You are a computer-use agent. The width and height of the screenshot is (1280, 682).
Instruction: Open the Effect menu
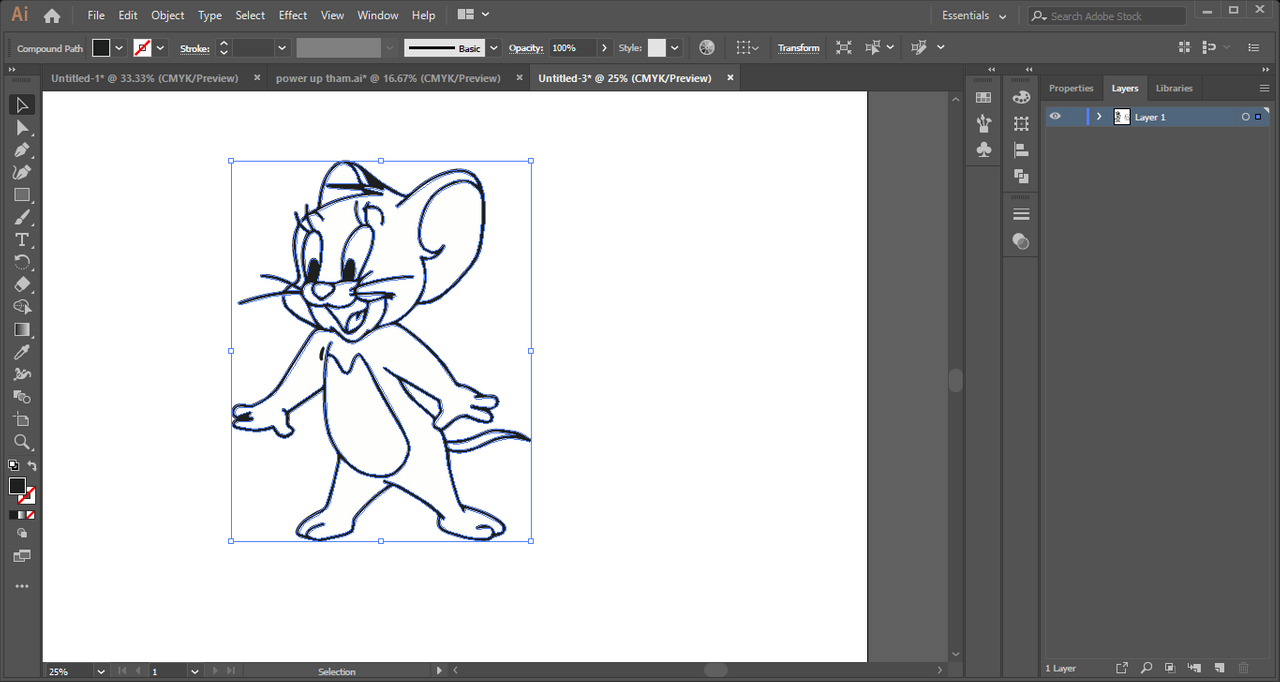point(293,15)
